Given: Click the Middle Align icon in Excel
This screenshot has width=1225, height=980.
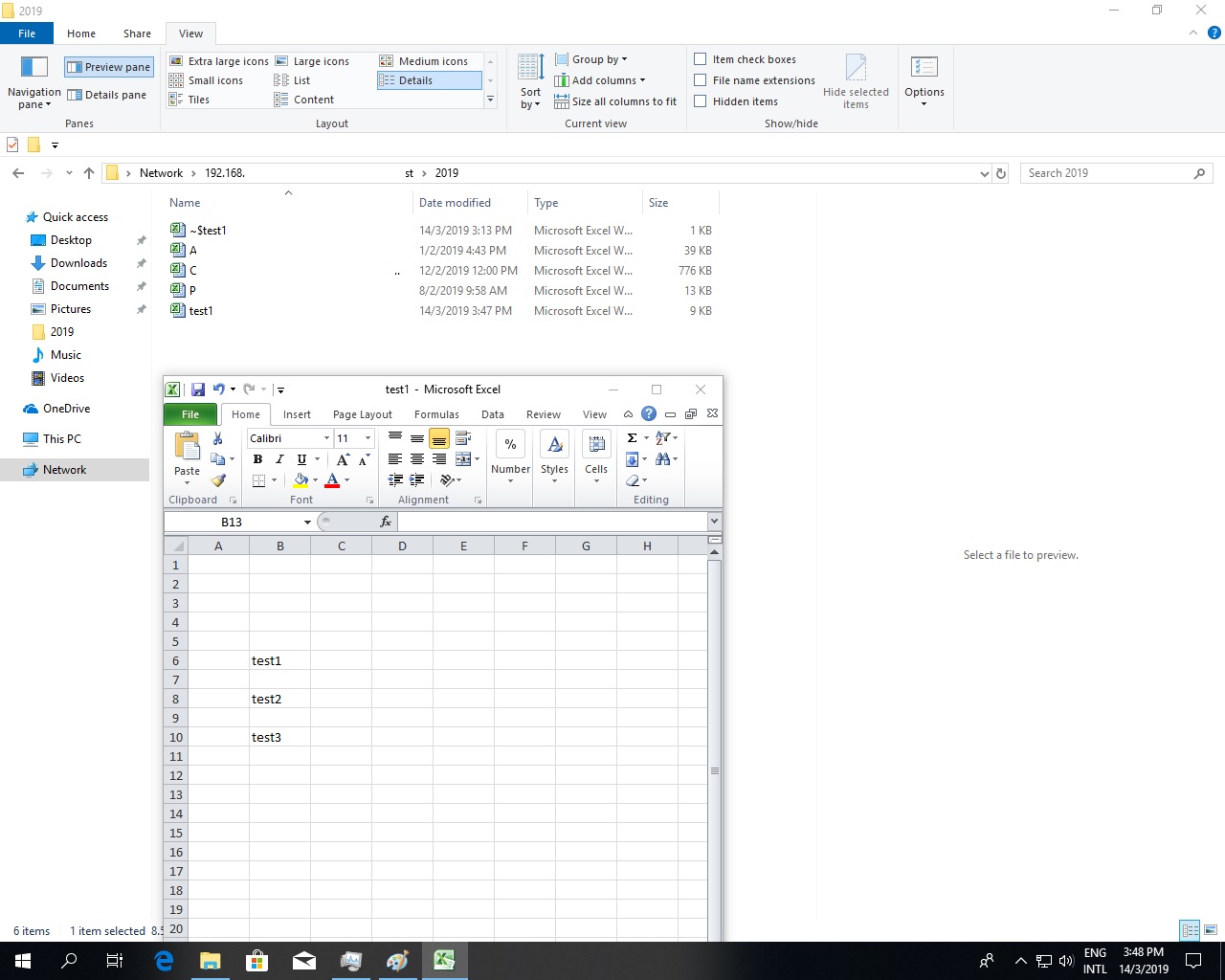Looking at the screenshot, I should (x=417, y=438).
